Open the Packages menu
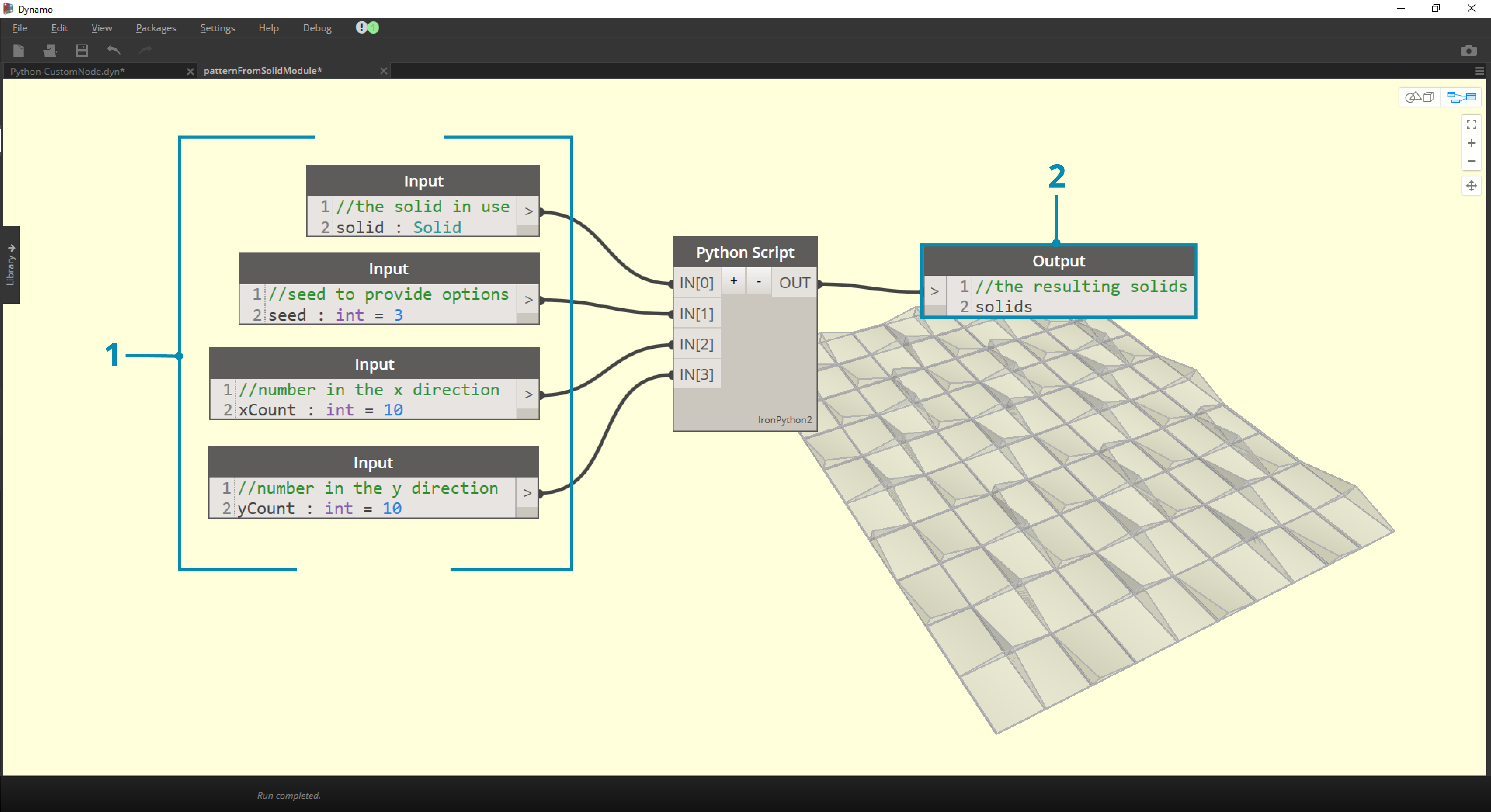 (x=156, y=28)
